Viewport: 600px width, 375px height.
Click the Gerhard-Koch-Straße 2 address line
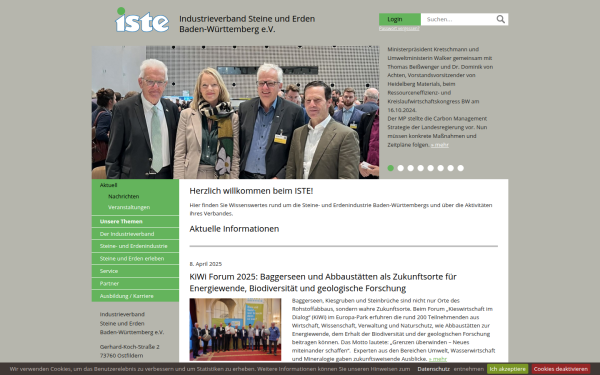click(130, 347)
